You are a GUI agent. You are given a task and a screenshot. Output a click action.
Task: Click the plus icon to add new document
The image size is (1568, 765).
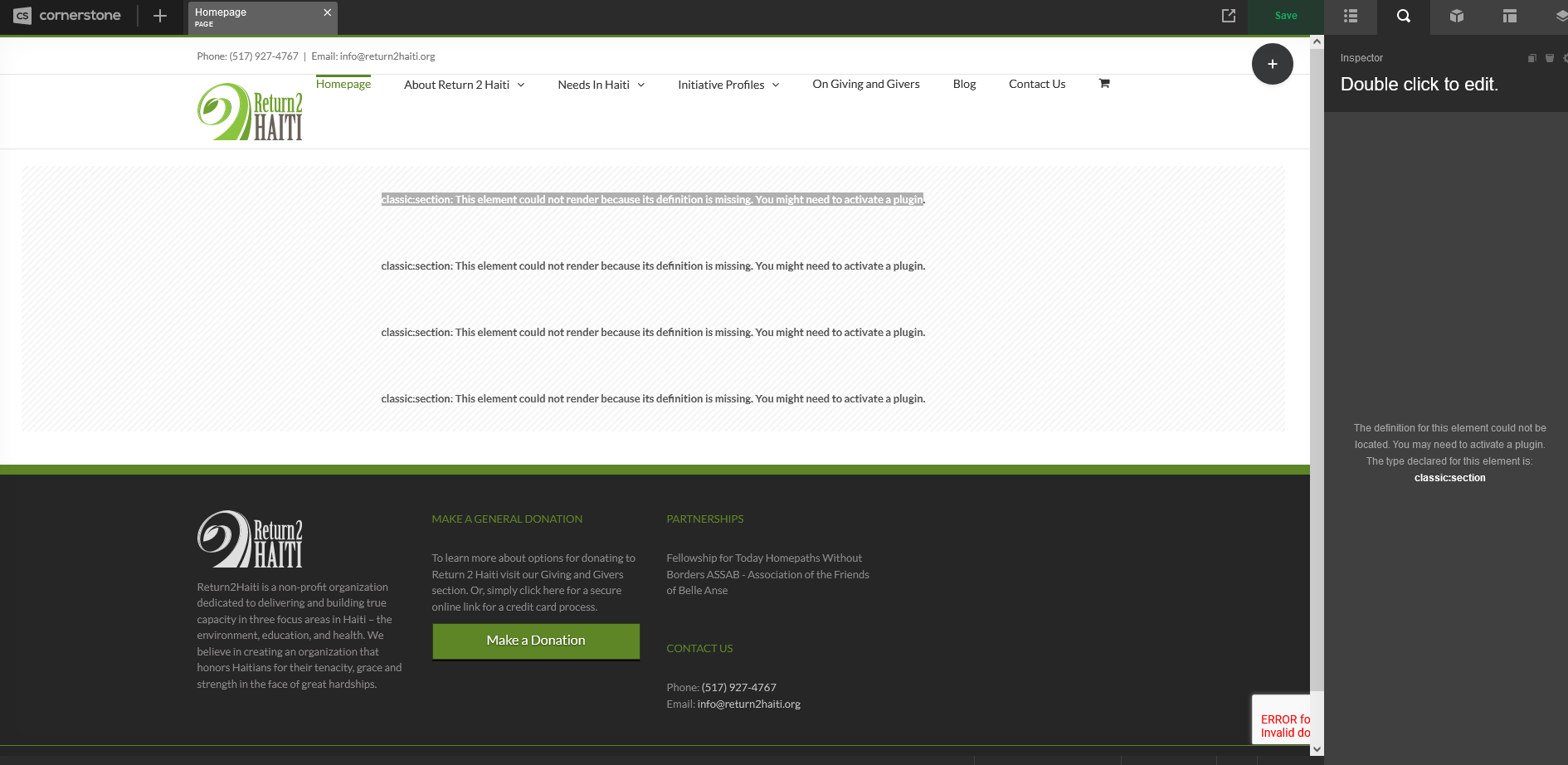coord(160,16)
